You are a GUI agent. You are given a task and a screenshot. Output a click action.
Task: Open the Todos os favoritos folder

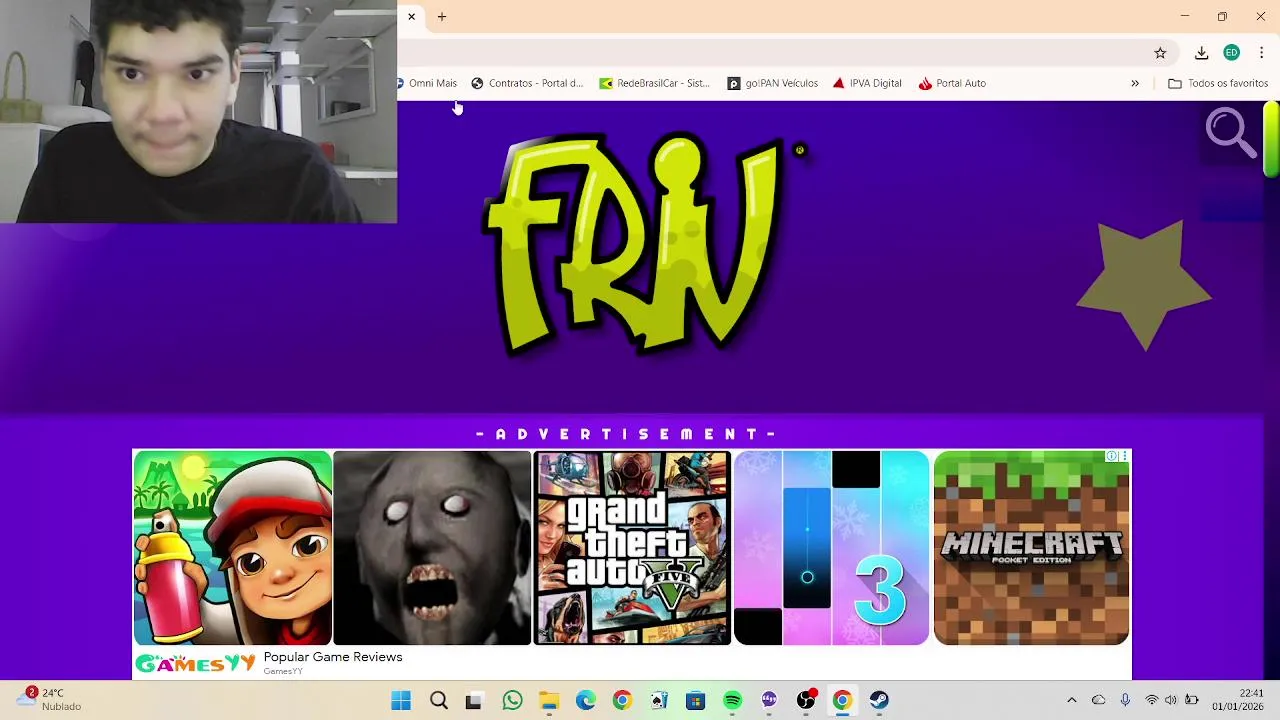click(1218, 83)
